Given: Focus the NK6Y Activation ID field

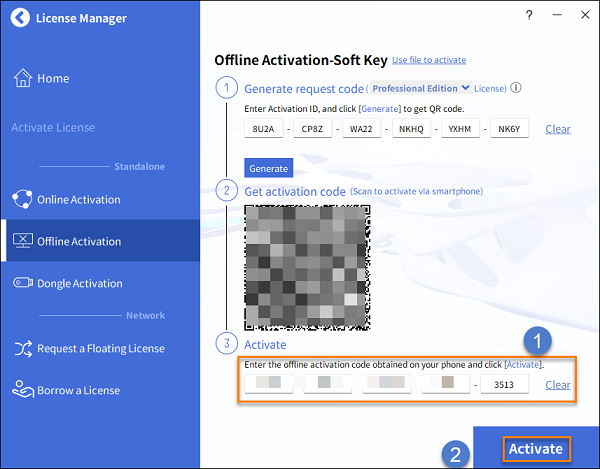Looking at the screenshot, I should coord(509,128).
